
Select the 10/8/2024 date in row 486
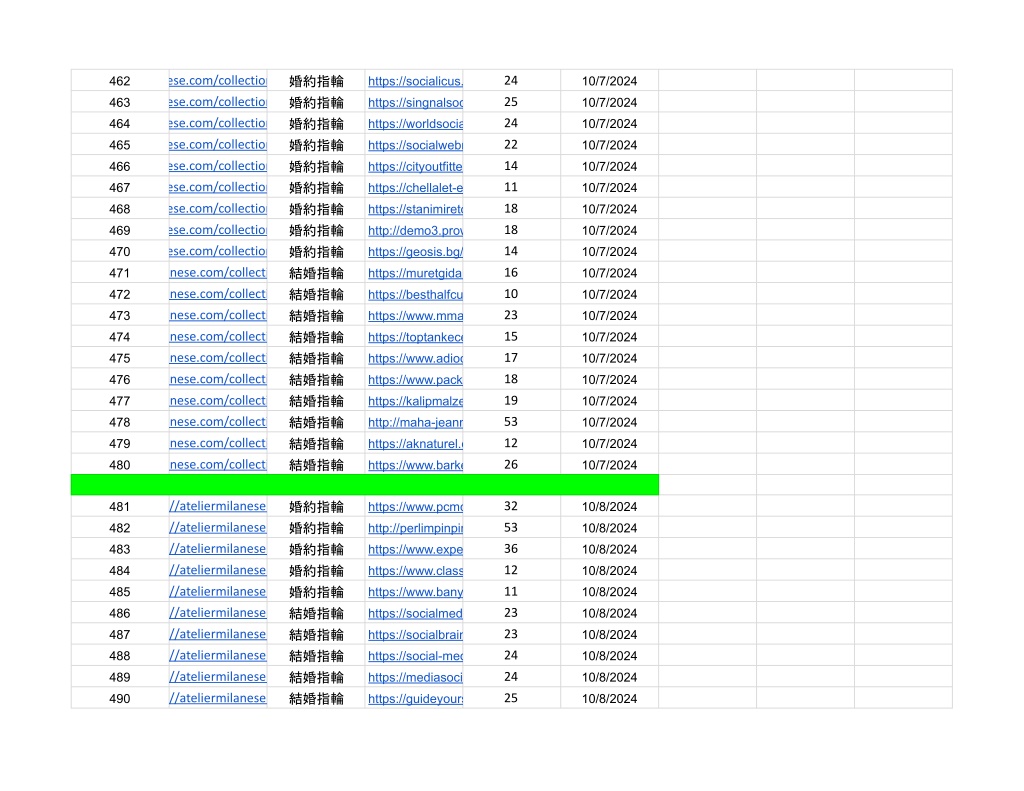[609, 613]
